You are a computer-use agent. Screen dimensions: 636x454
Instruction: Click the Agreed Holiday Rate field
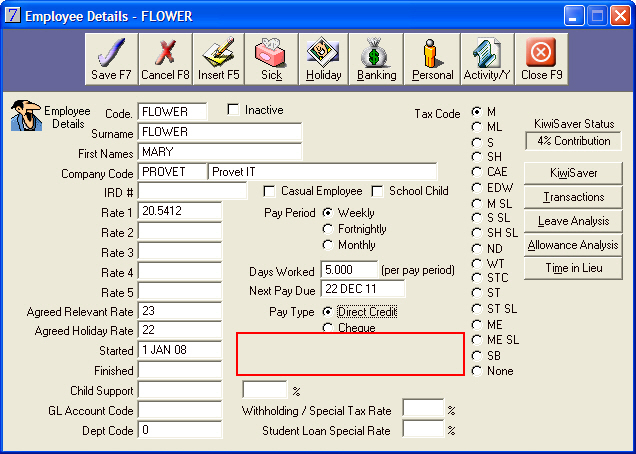coord(180,329)
